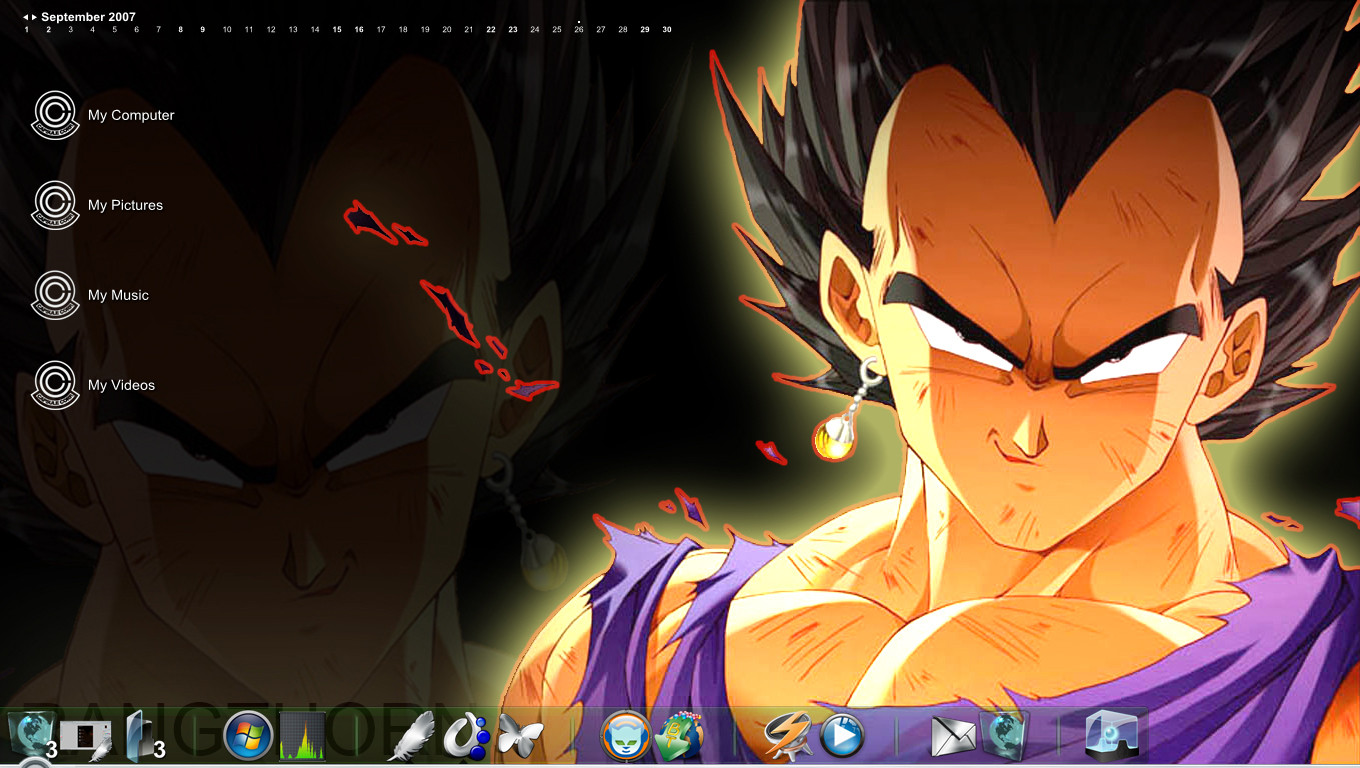
Task: Select day 30 in the calendar strip
Action: point(667,30)
